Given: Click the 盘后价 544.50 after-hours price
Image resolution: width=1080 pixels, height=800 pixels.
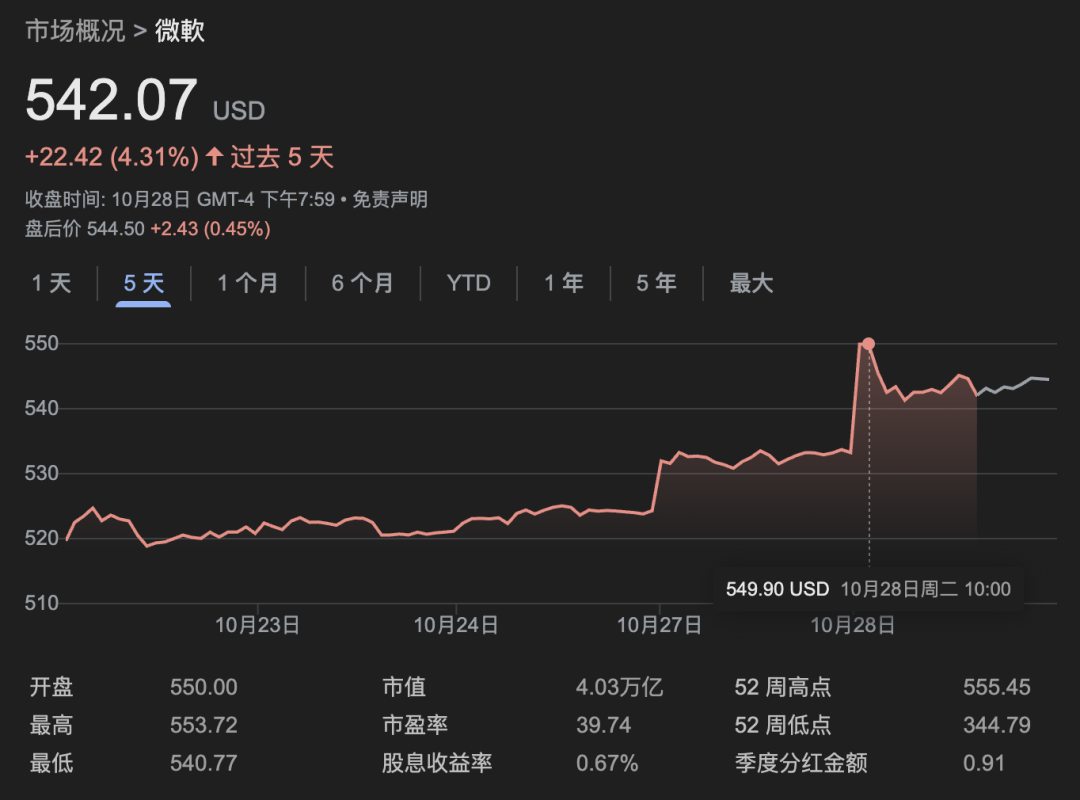Looking at the screenshot, I should coord(115,229).
